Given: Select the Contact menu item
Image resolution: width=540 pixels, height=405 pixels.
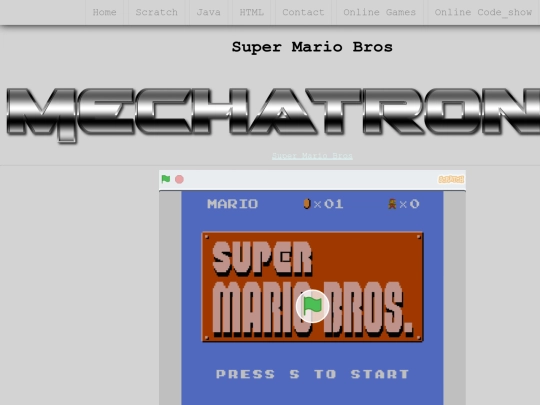Looking at the screenshot, I should click(x=303, y=12).
